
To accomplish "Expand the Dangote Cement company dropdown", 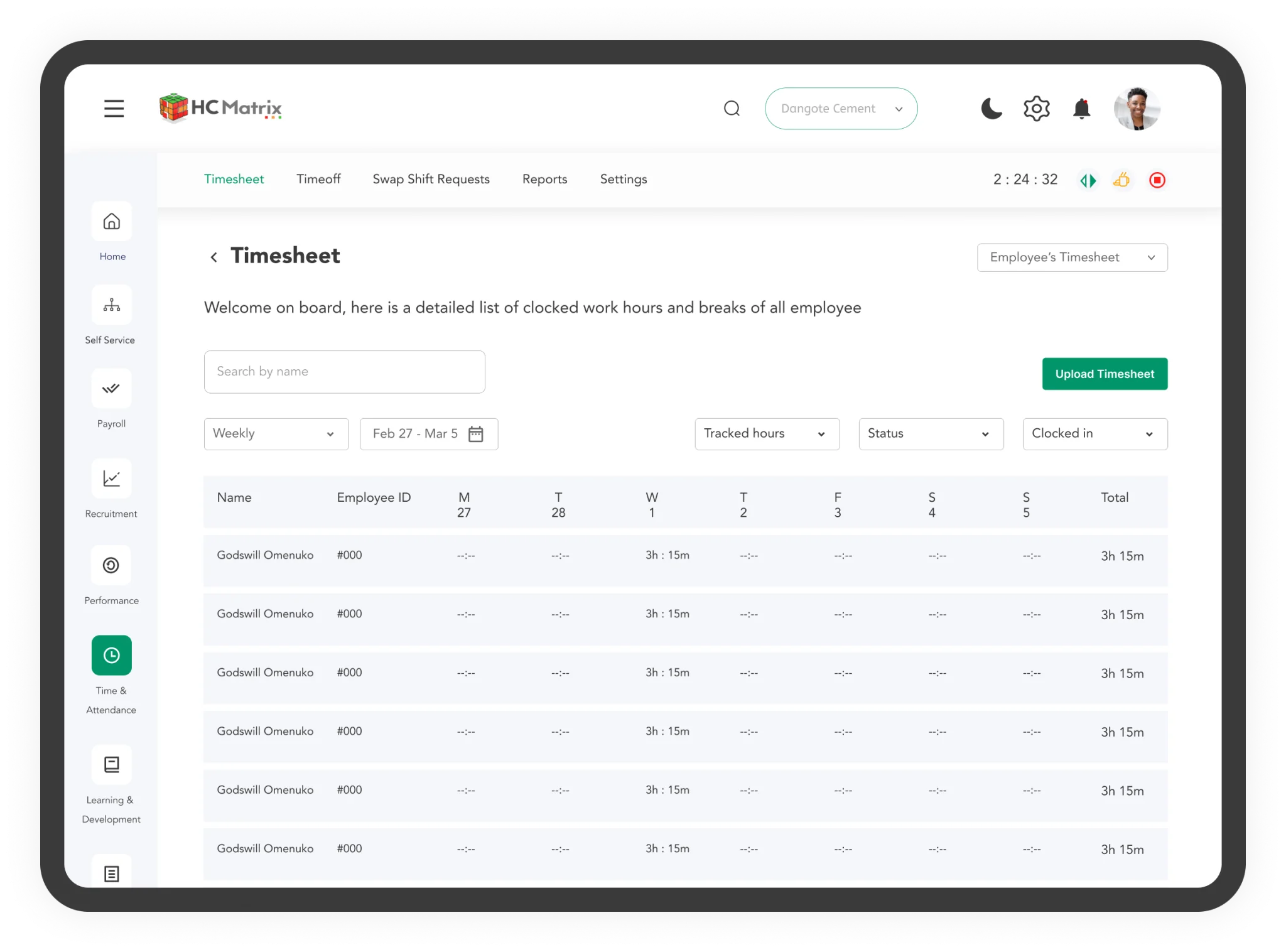I will 841,109.
